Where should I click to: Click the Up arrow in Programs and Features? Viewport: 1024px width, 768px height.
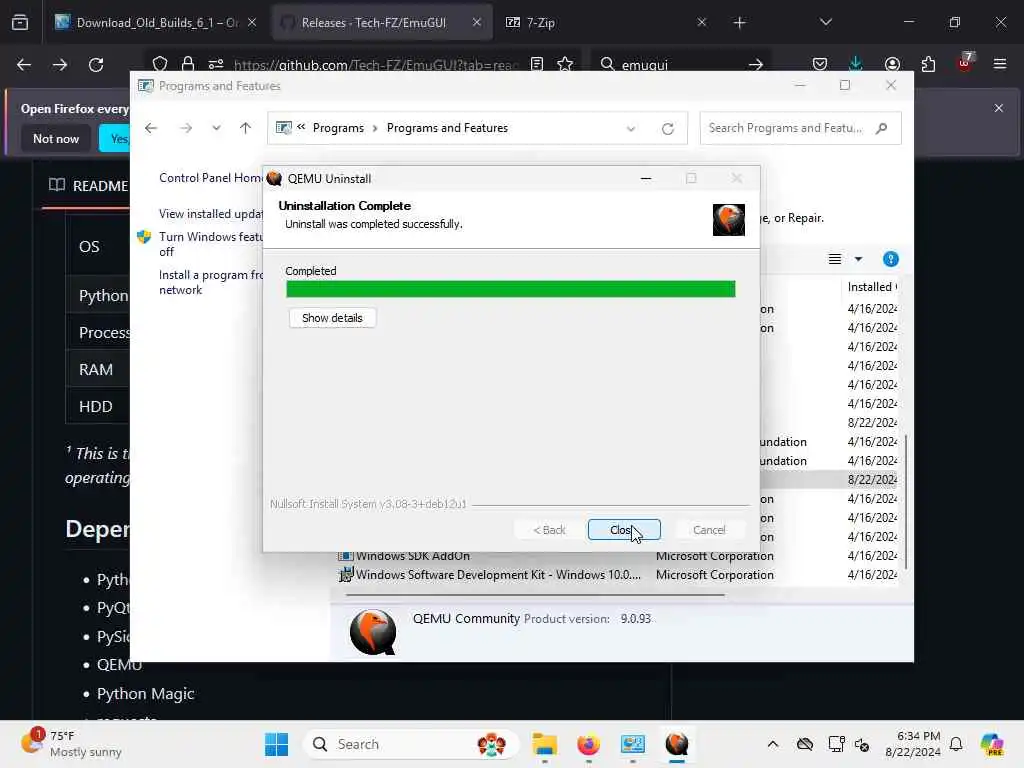[246, 128]
